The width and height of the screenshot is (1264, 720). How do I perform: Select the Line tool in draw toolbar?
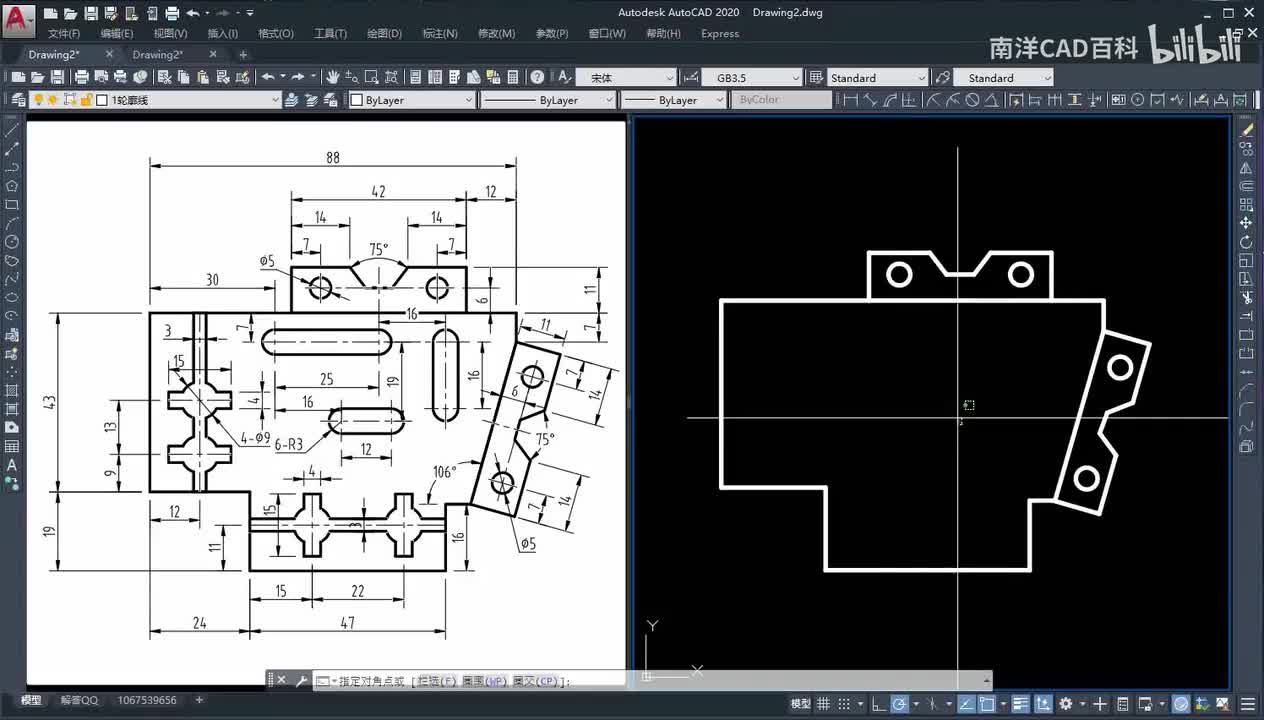[x=12, y=130]
